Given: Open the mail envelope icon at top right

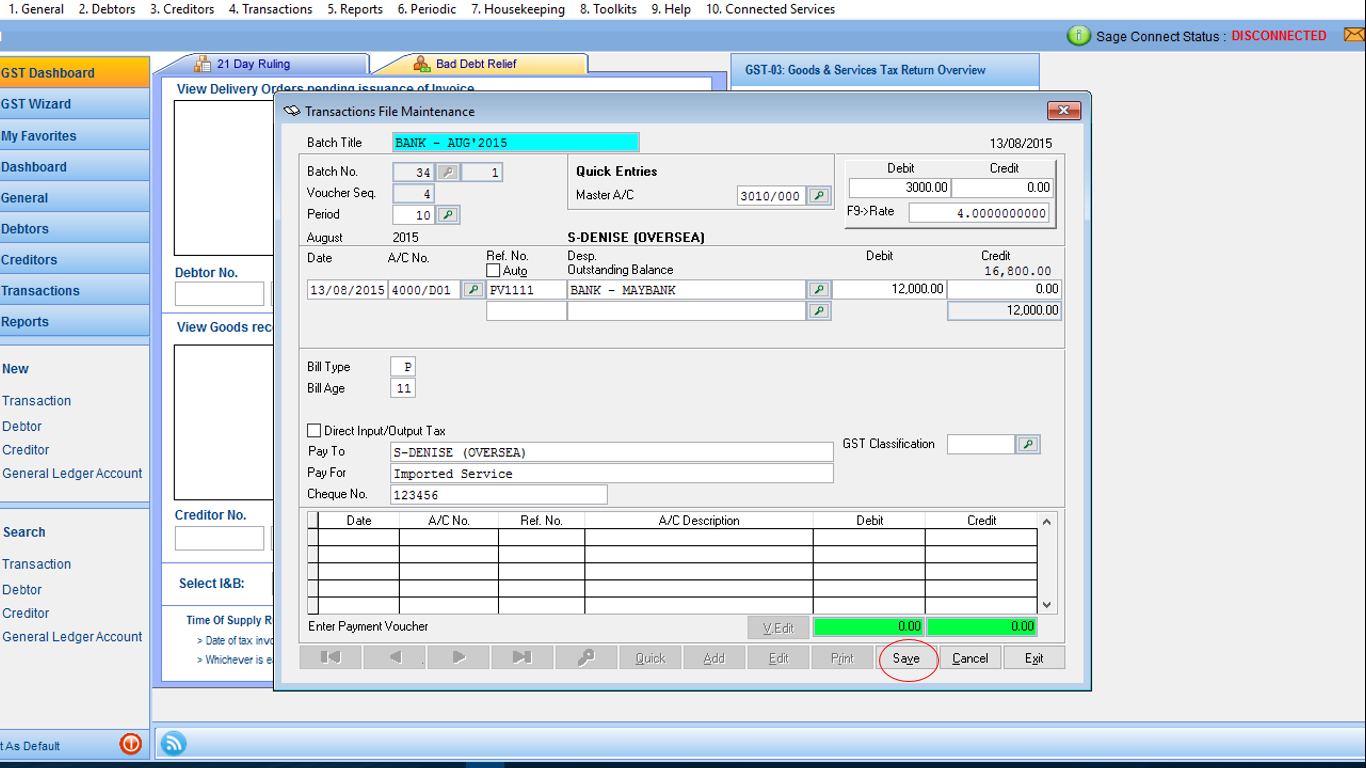Looking at the screenshot, I should coord(1354,36).
